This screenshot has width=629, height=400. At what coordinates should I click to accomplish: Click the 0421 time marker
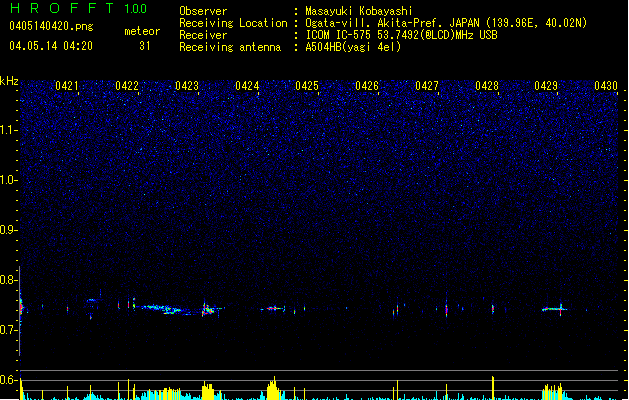coord(67,86)
